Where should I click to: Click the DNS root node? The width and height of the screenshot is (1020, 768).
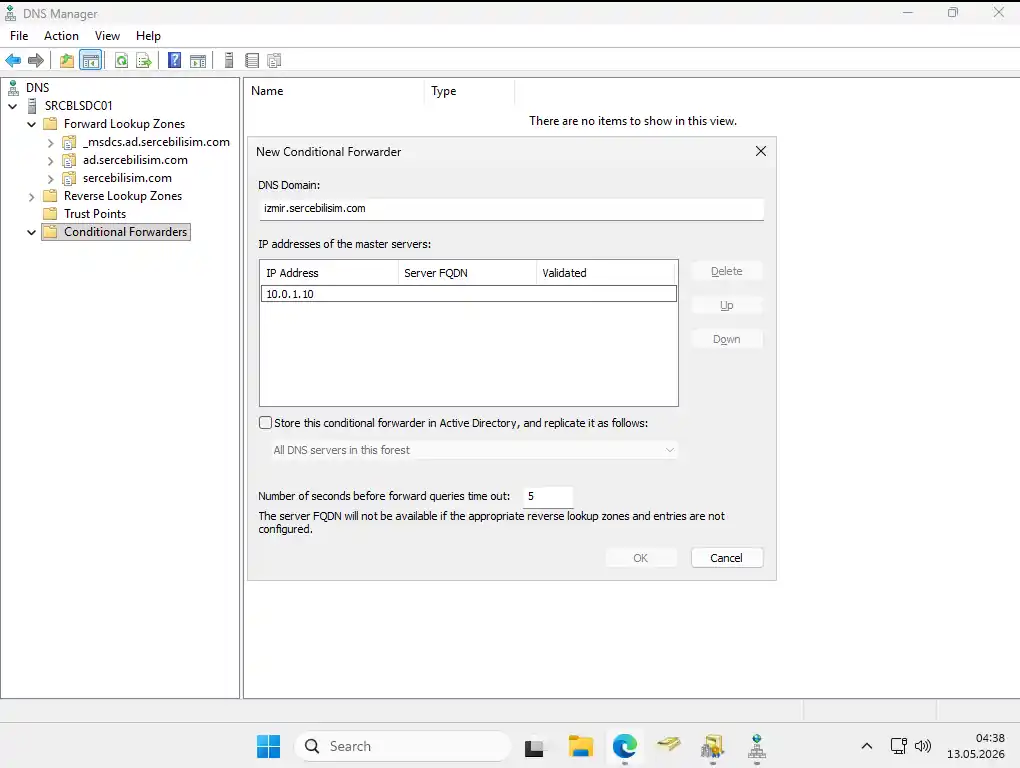37,87
